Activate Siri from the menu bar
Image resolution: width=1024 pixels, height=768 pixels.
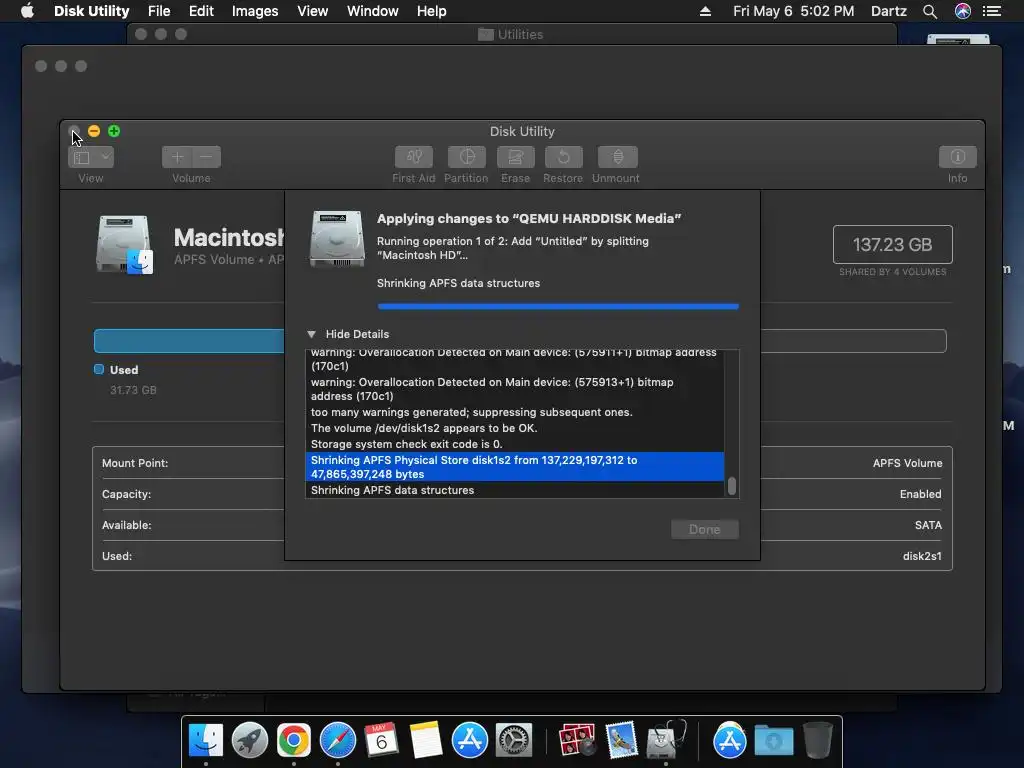pos(963,11)
